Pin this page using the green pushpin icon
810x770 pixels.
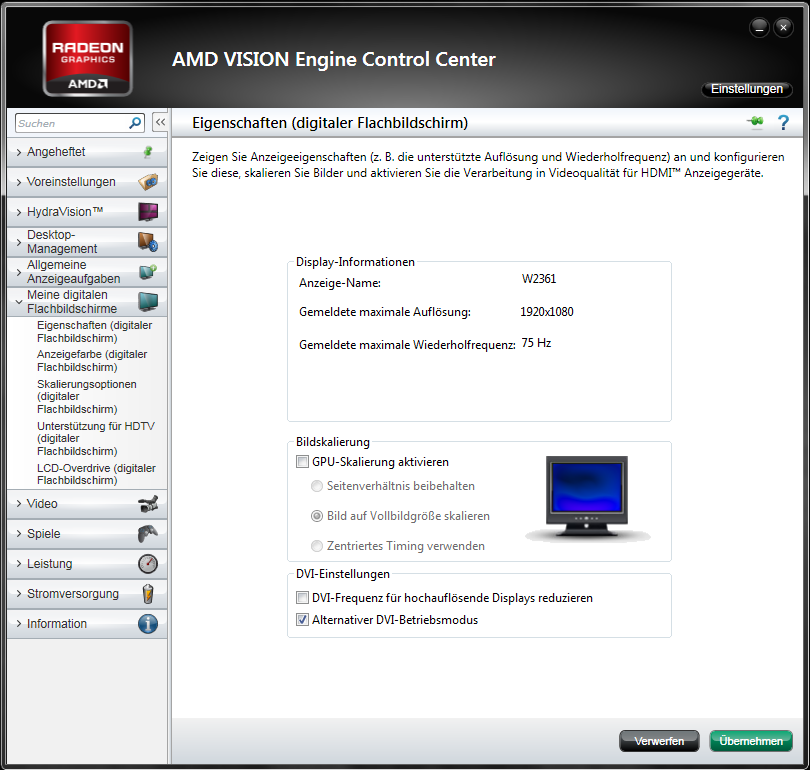point(755,122)
